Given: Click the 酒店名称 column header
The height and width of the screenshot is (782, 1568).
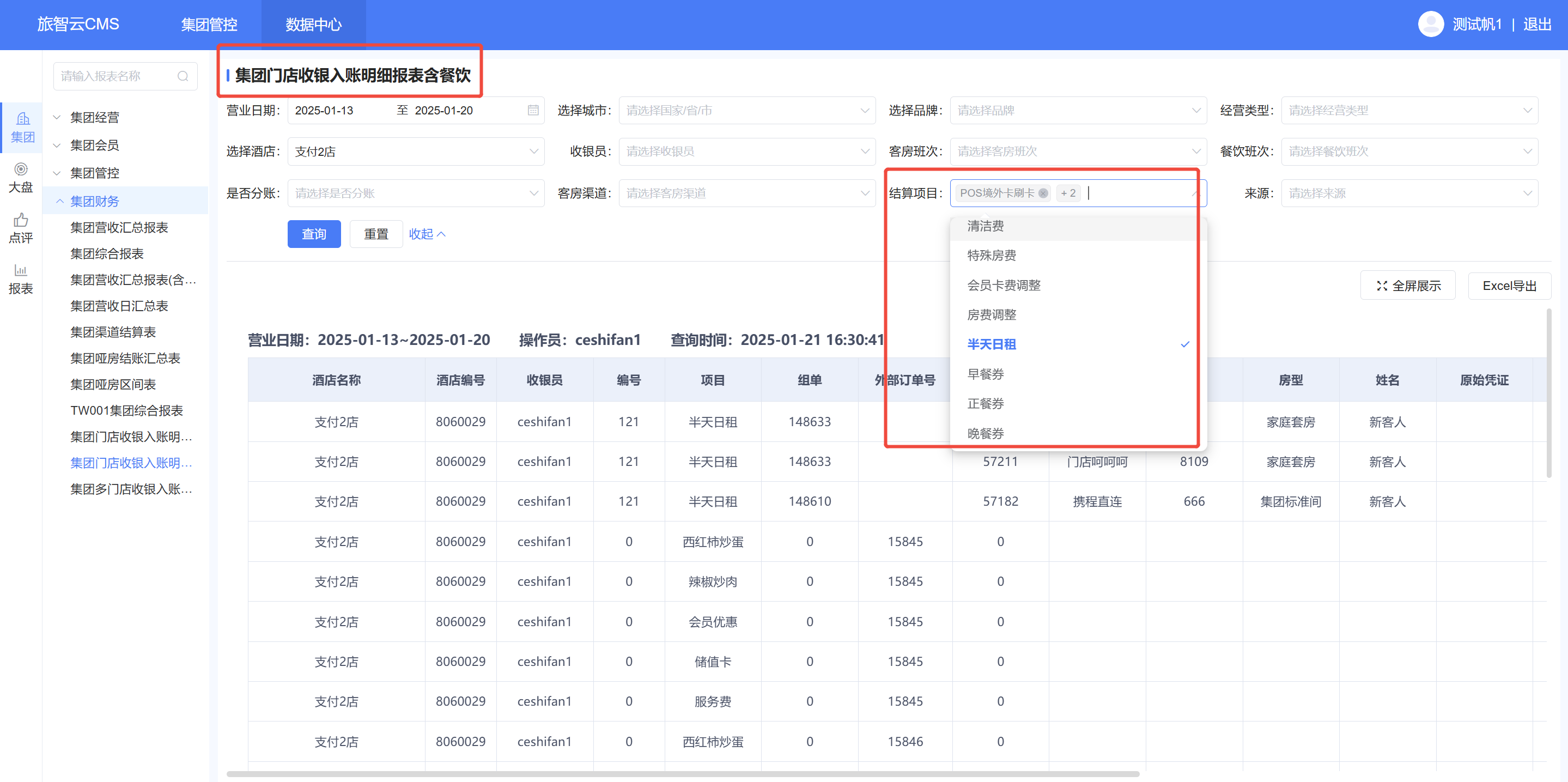Looking at the screenshot, I should coord(336,380).
